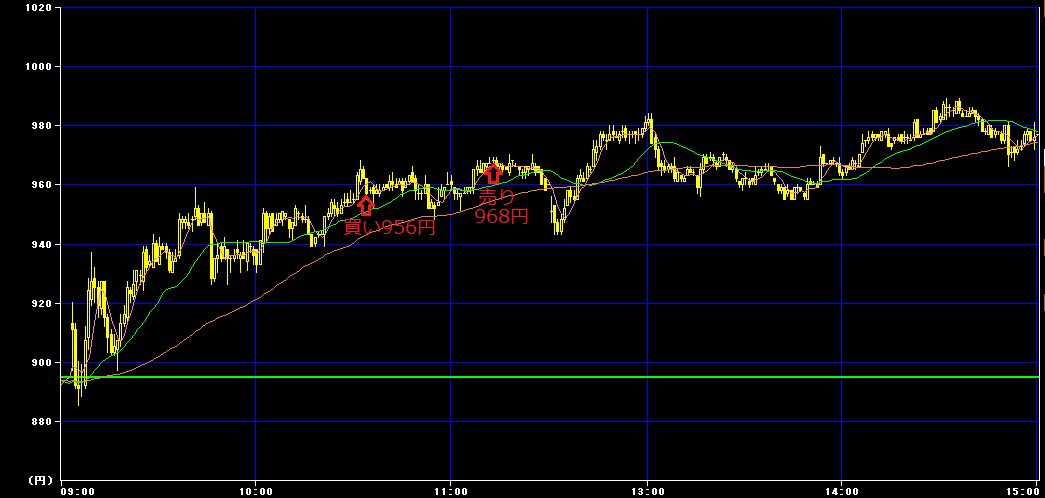Click the 980 price axis label
This screenshot has height=498, width=1045.
point(43,126)
